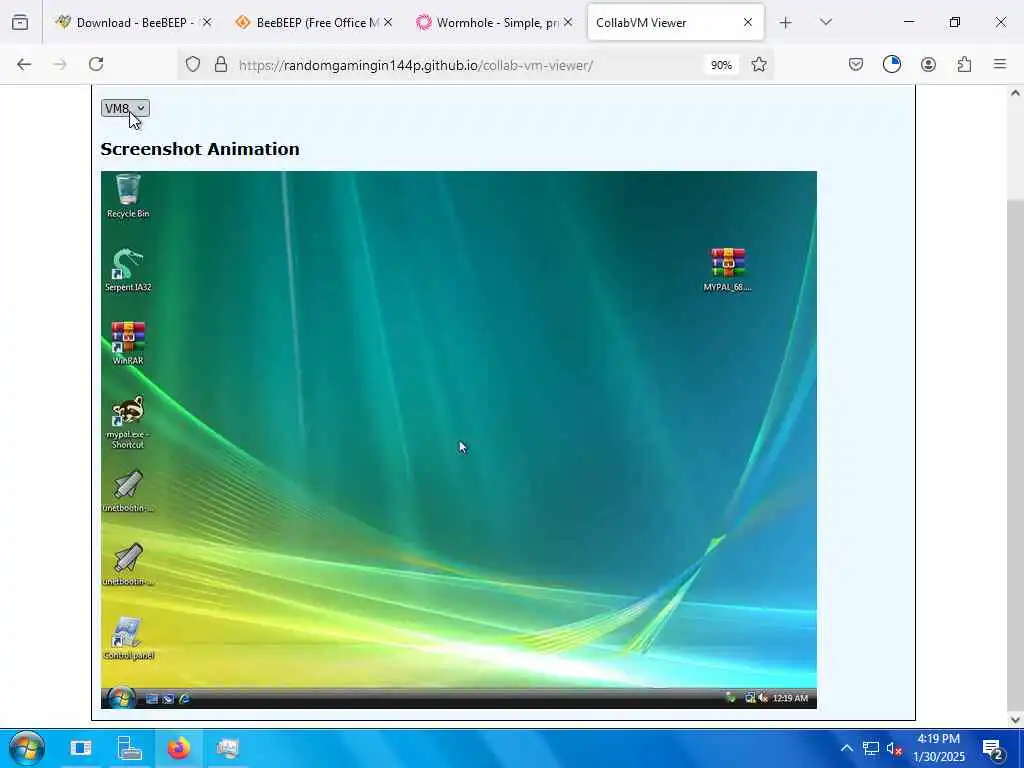This screenshot has height=768, width=1024.
Task: Open the 4:19 PM clock and calendar
Action: pos(938,748)
